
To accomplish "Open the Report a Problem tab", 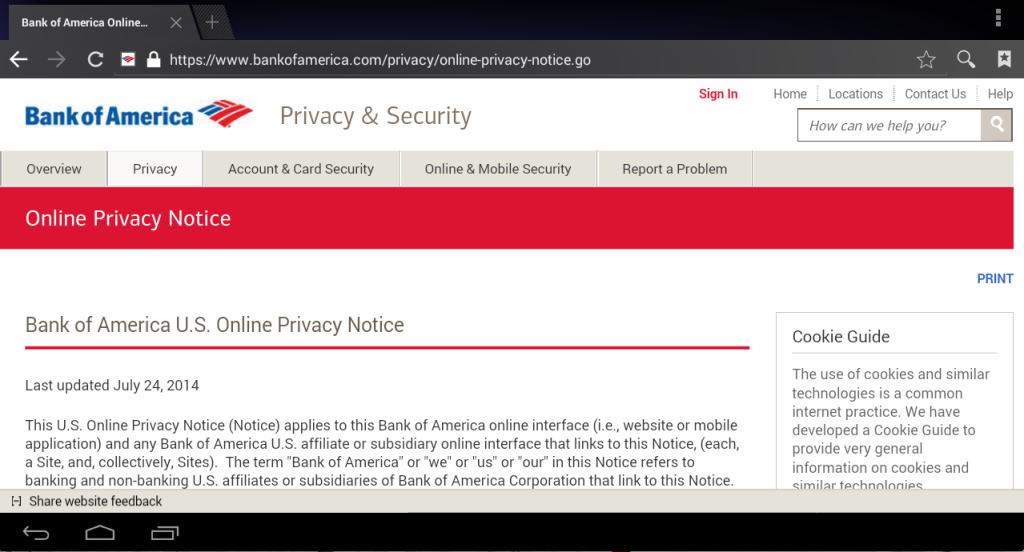I will (674, 169).
